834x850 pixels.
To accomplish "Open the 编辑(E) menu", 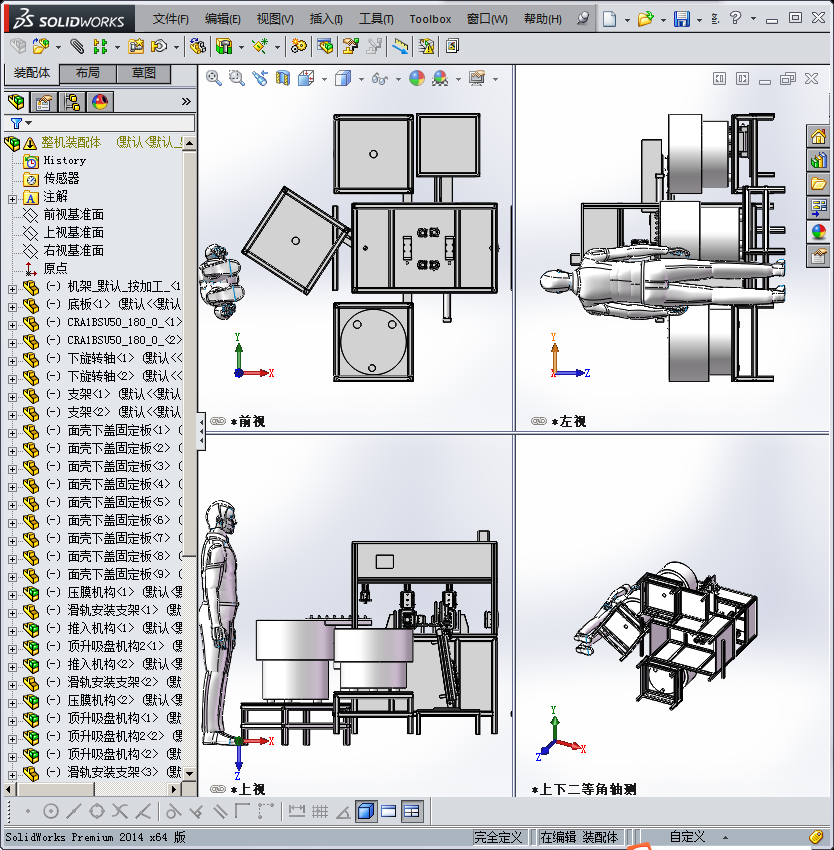I will pos(222,19).
